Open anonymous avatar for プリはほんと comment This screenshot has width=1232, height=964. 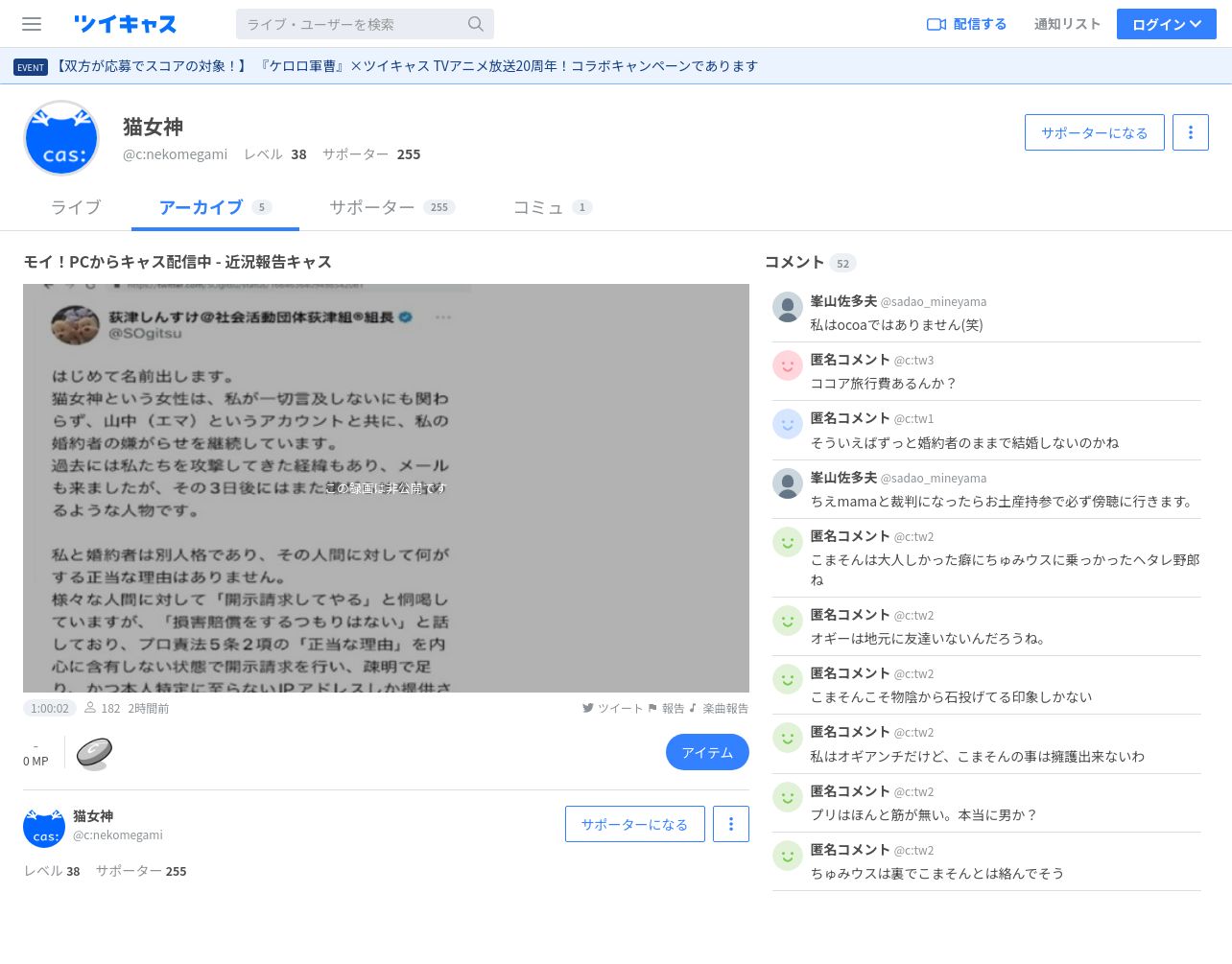[788, 797]
